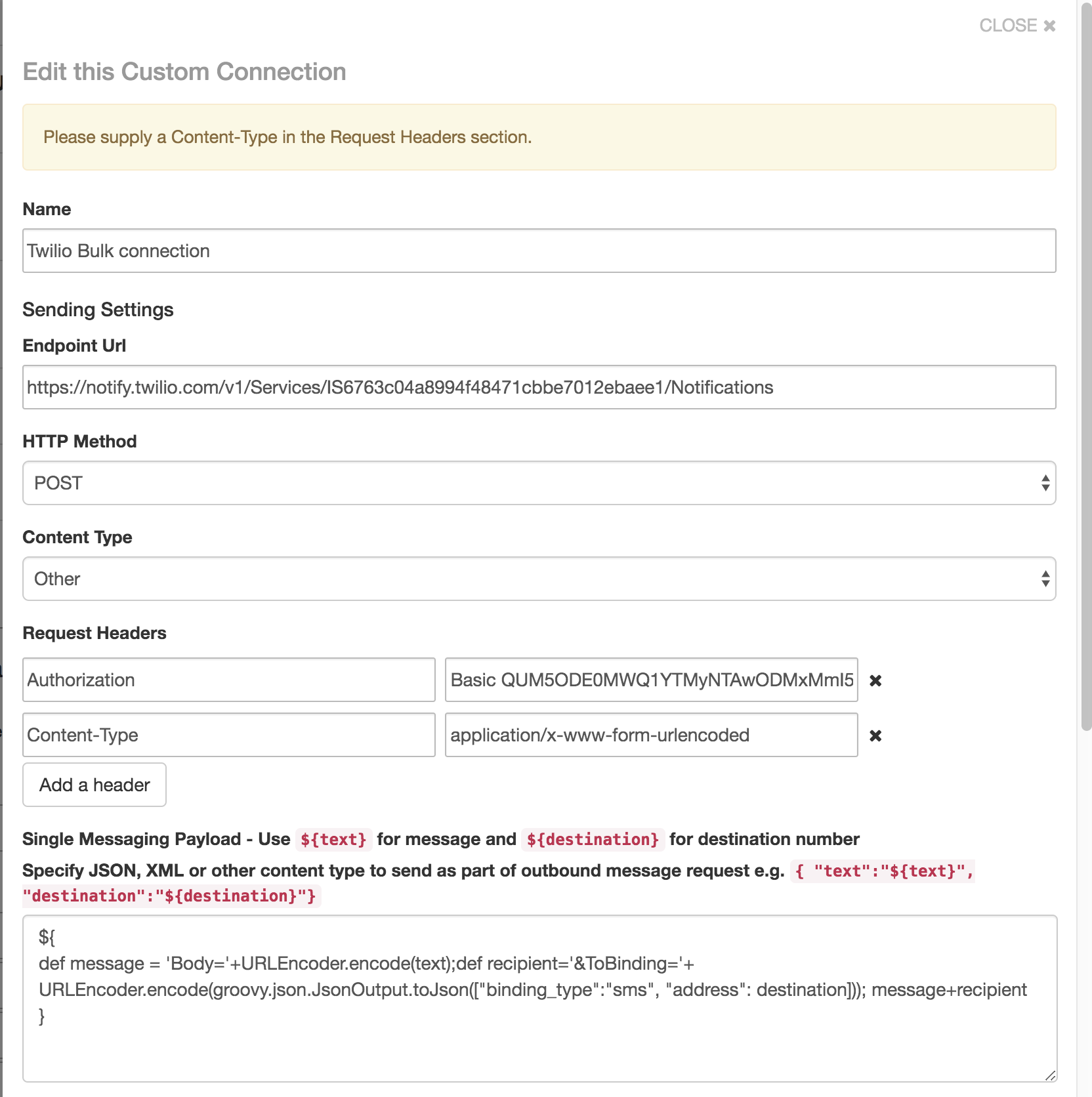The width and height of the screenshot is (1092, 1097).
Task: Click the Name label
Action: (47, 209)
